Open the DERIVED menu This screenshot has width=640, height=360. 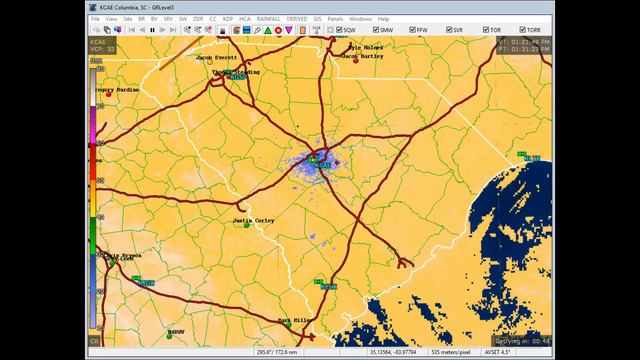tap(297, 19)
